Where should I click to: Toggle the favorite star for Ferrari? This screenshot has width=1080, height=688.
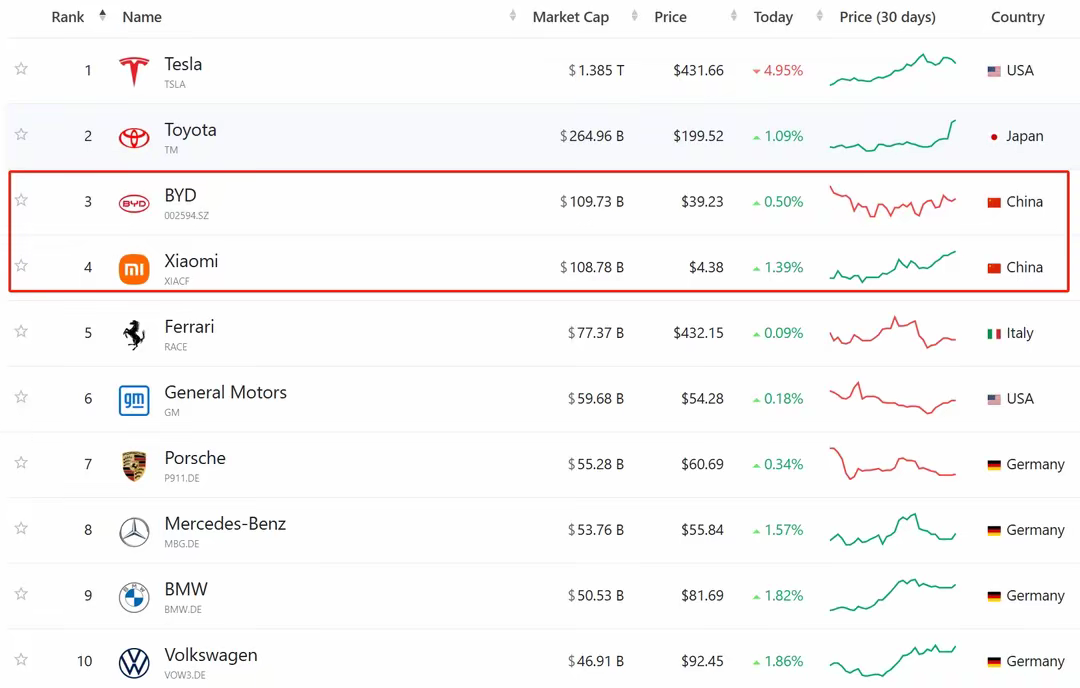21,332
